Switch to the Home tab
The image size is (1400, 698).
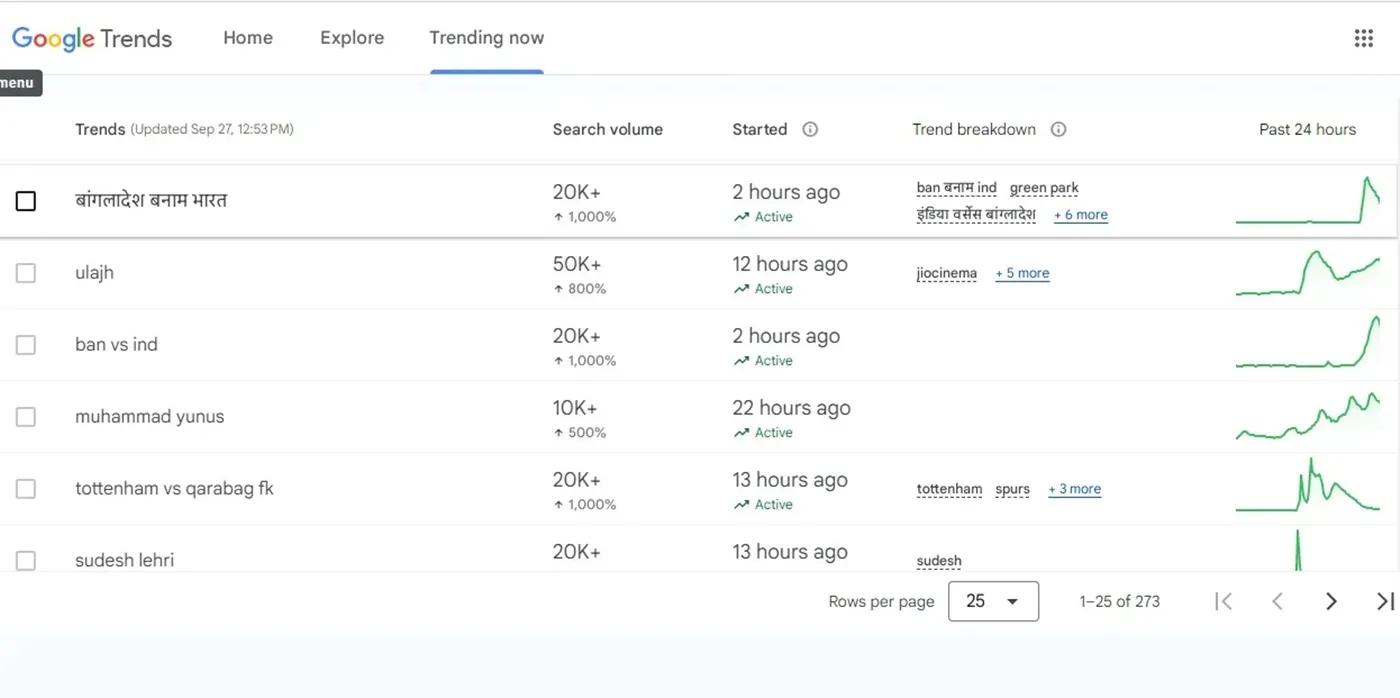tap(248, 38)
